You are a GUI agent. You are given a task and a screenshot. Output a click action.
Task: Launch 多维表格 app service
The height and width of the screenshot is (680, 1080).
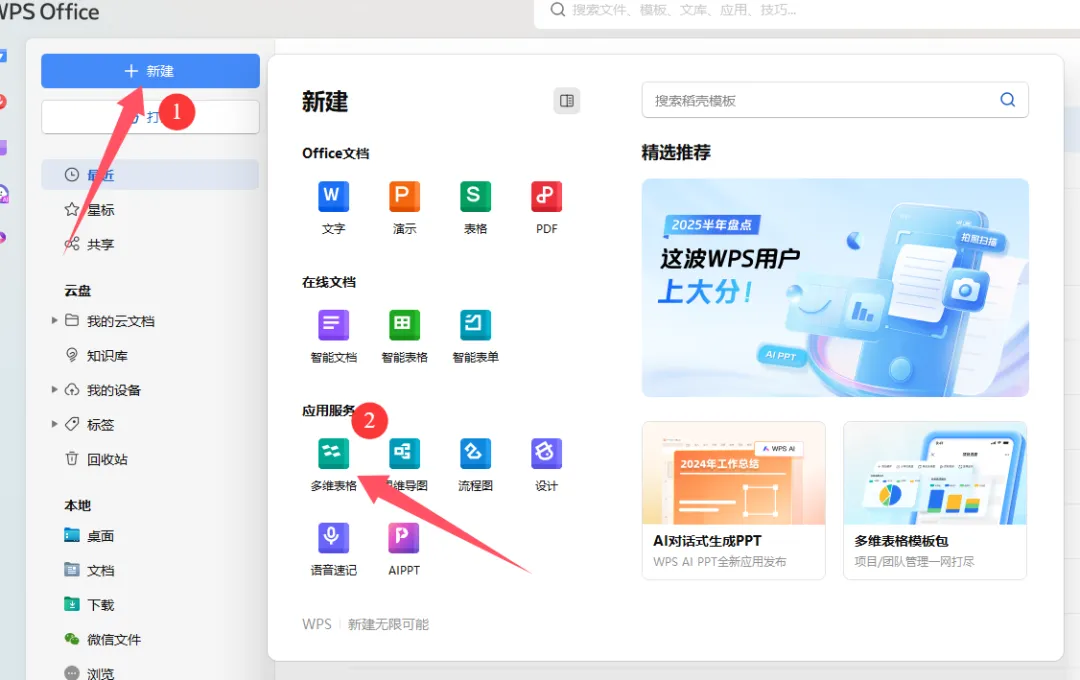(333, 465)
